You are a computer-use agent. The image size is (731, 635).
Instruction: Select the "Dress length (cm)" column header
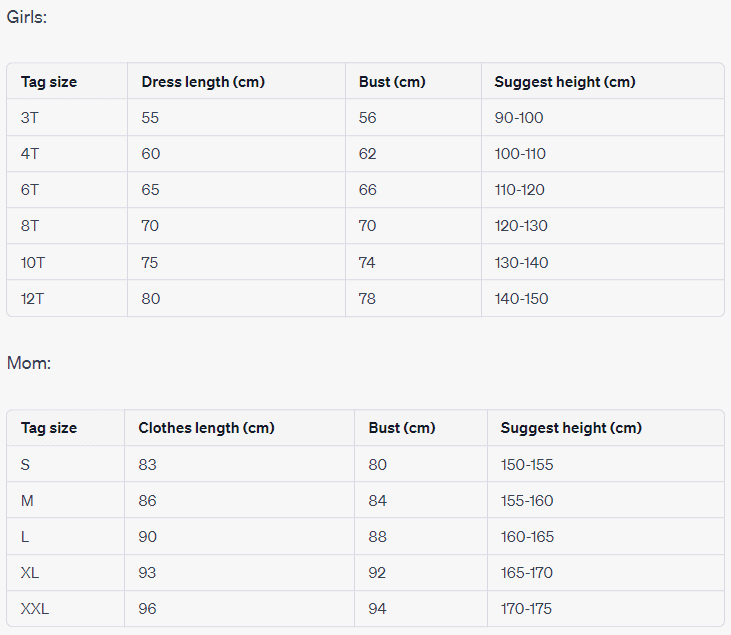click(203, 82)
